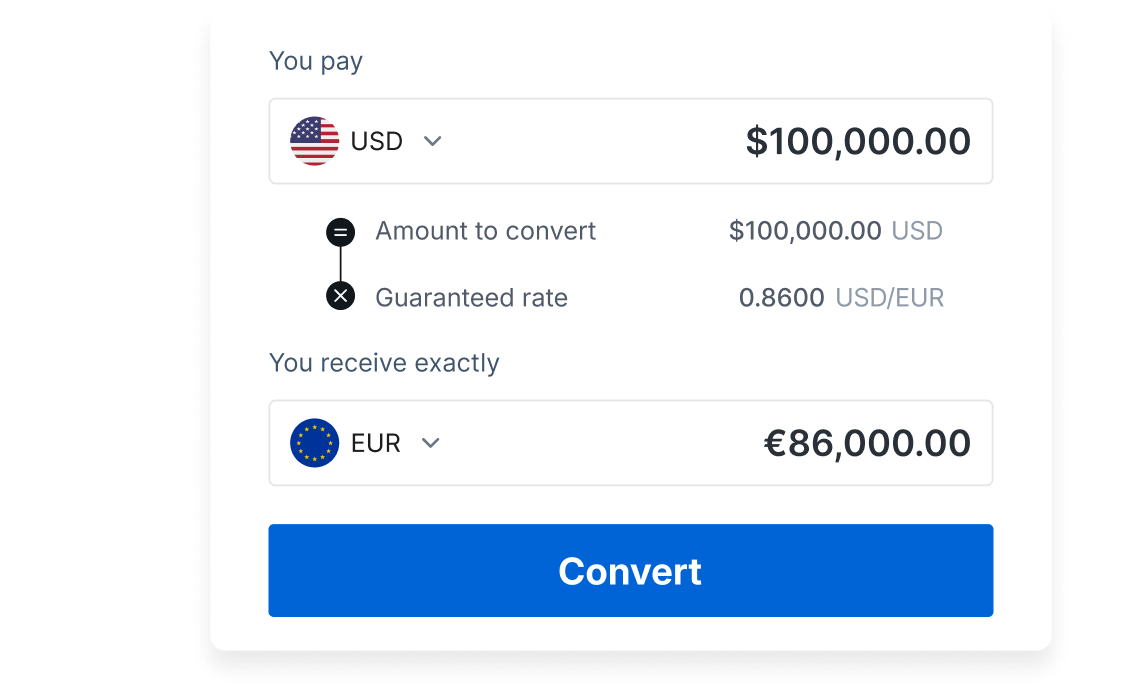Click the 0.8600 rate value
Viewport: 1124px width, 691px height.
(781, 297)
